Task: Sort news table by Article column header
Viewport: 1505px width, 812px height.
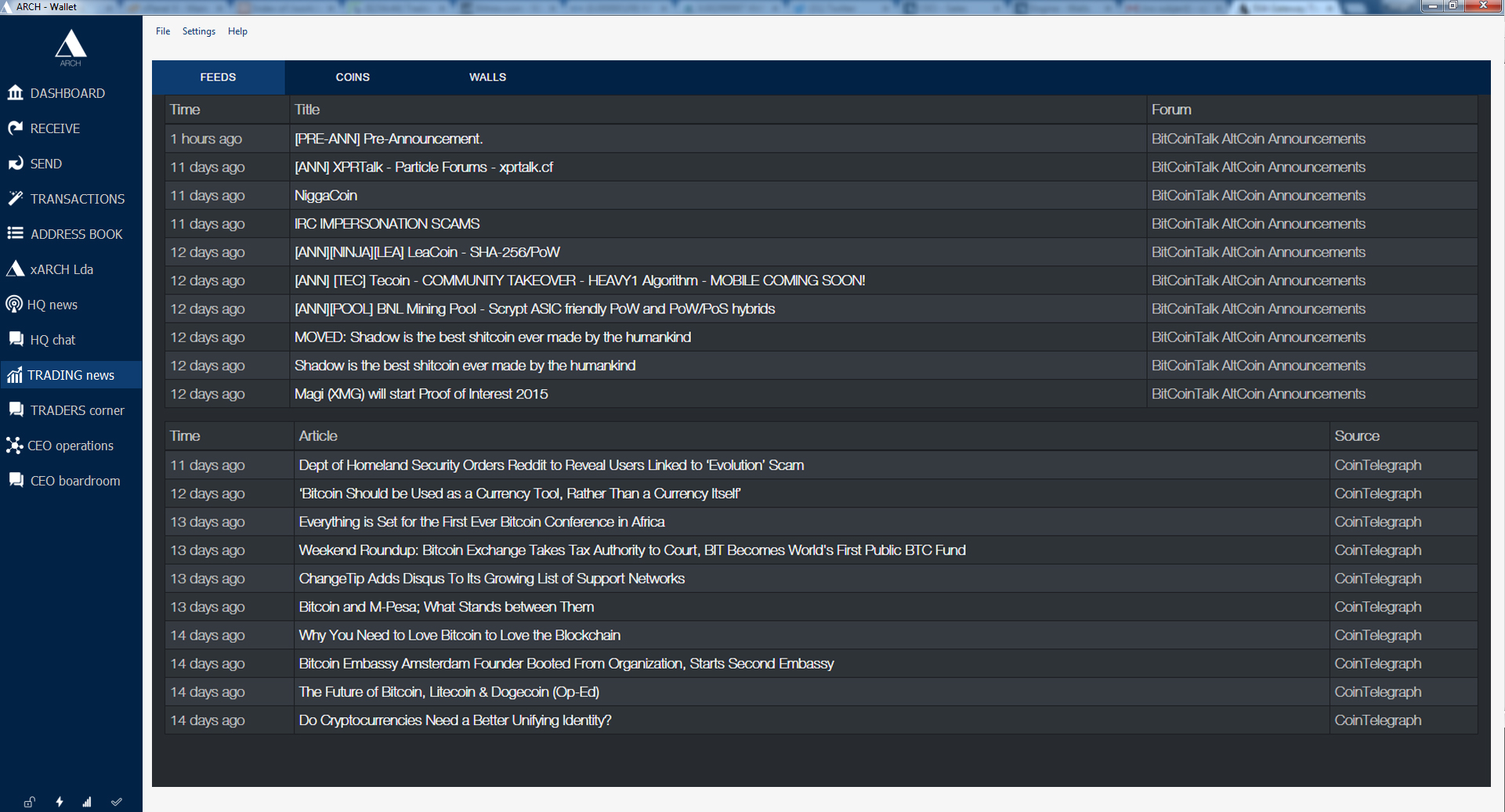Action: 811,436
